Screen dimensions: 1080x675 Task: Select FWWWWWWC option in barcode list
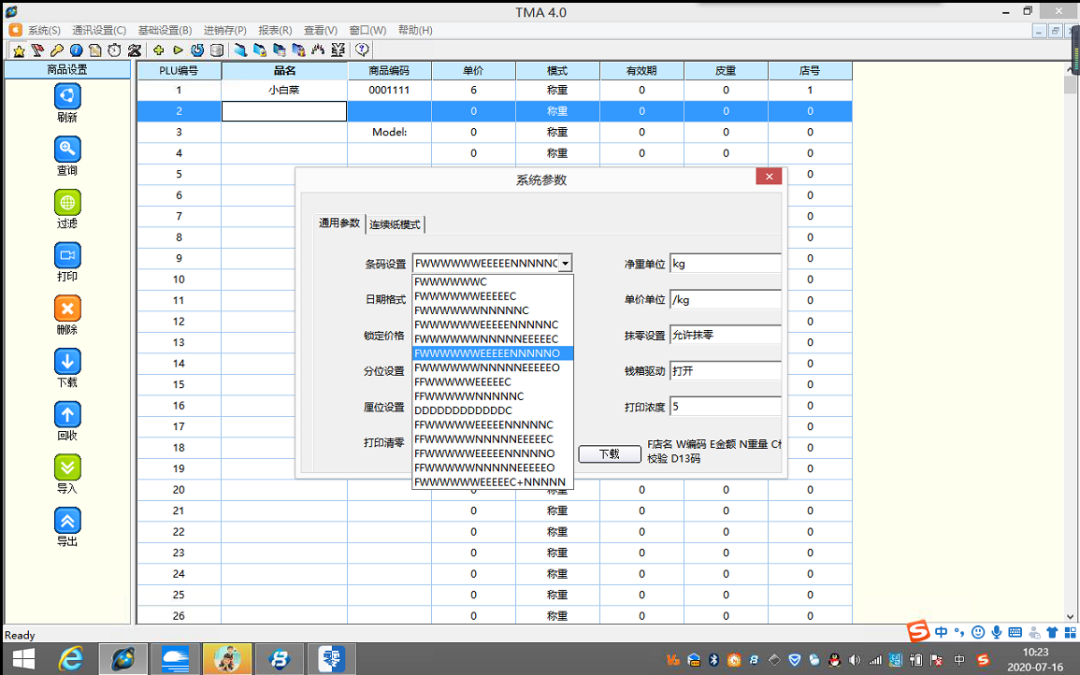click(x=451, y=282)
